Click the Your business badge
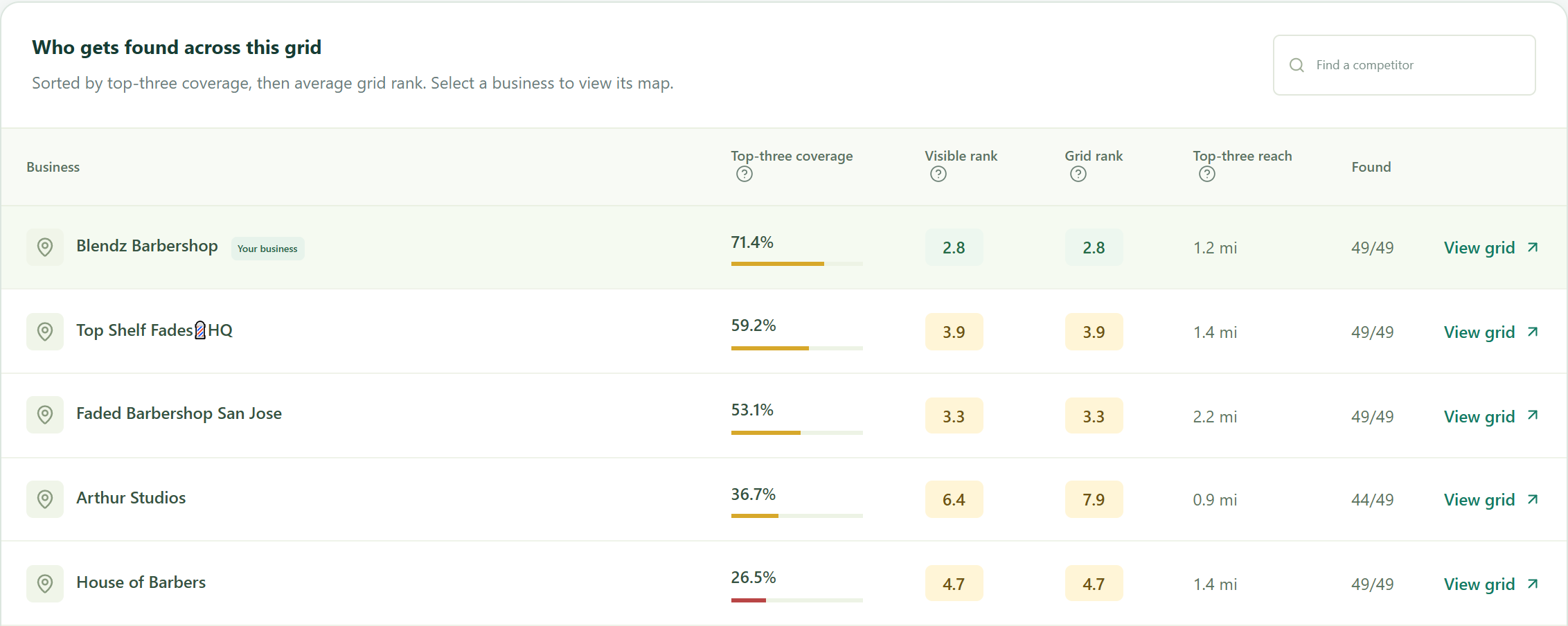 [267, 249]
